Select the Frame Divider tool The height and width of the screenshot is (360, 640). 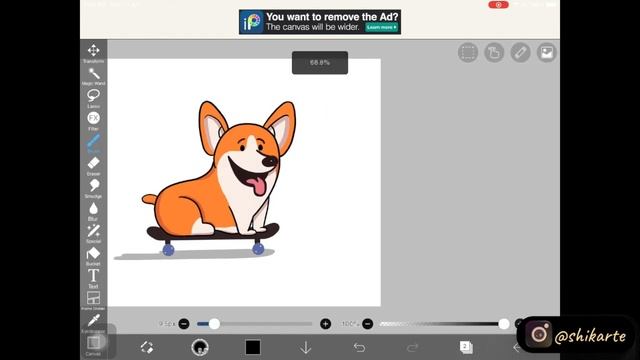(93, 300)
